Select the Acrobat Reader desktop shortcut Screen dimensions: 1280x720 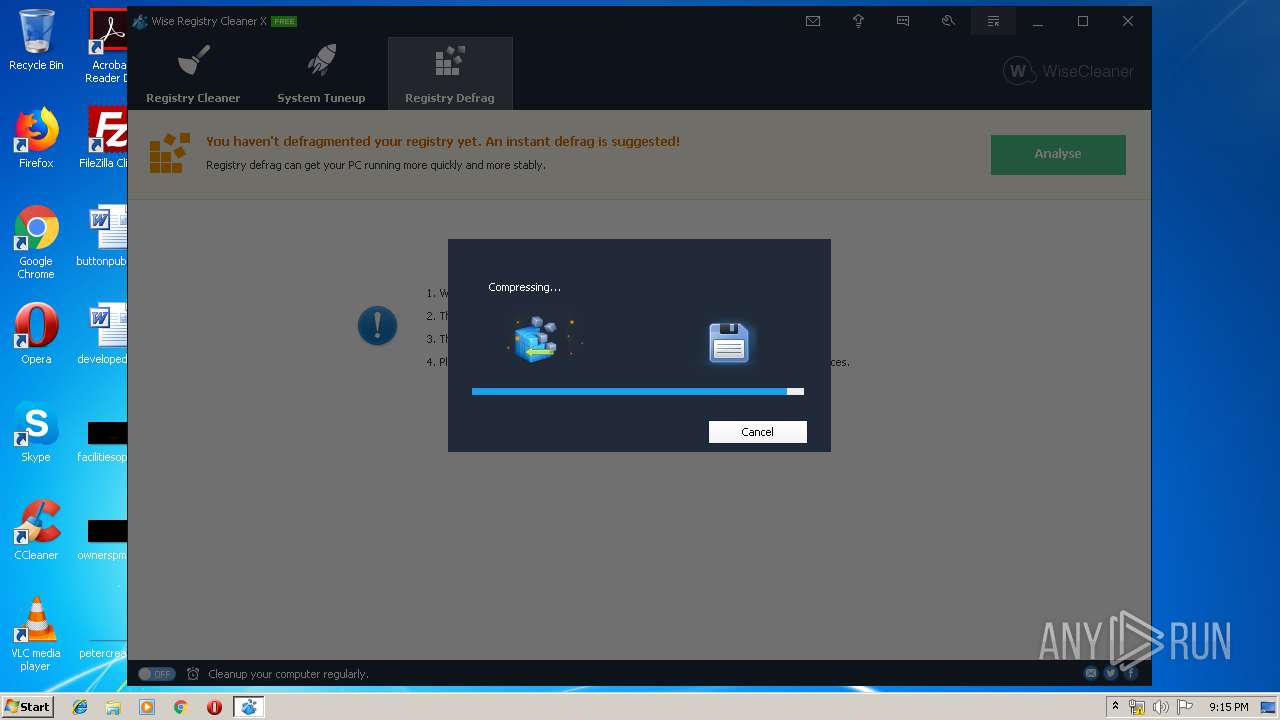[107, 46]
